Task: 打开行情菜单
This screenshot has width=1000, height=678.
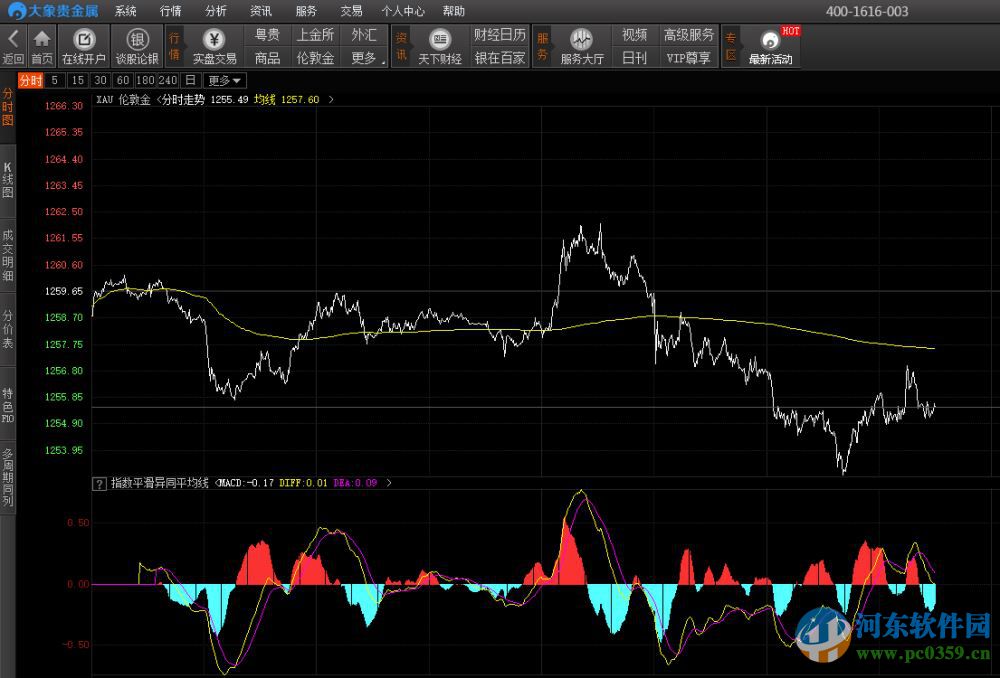Action: (170, 11)
